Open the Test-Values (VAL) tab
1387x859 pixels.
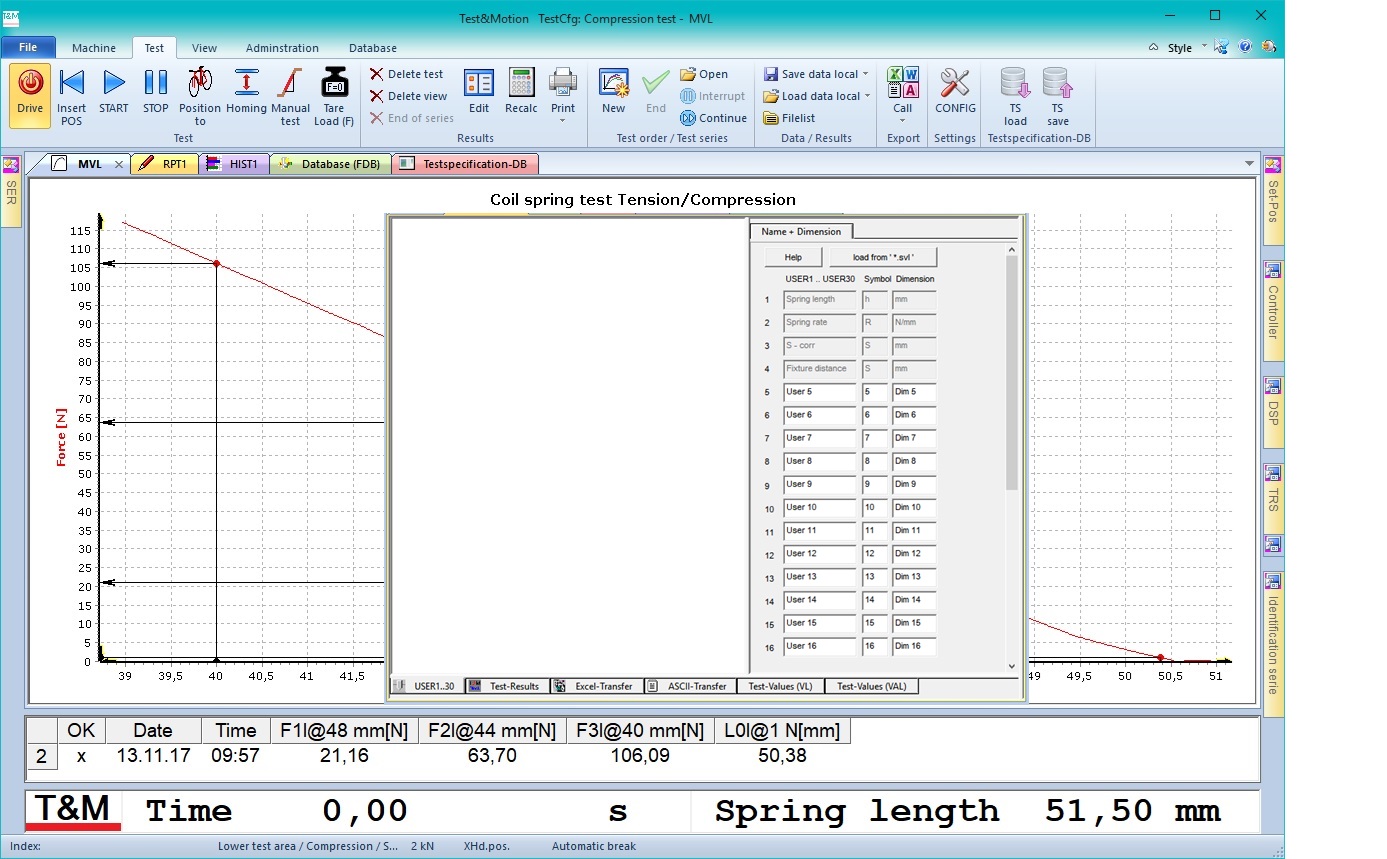pos(872,686)
